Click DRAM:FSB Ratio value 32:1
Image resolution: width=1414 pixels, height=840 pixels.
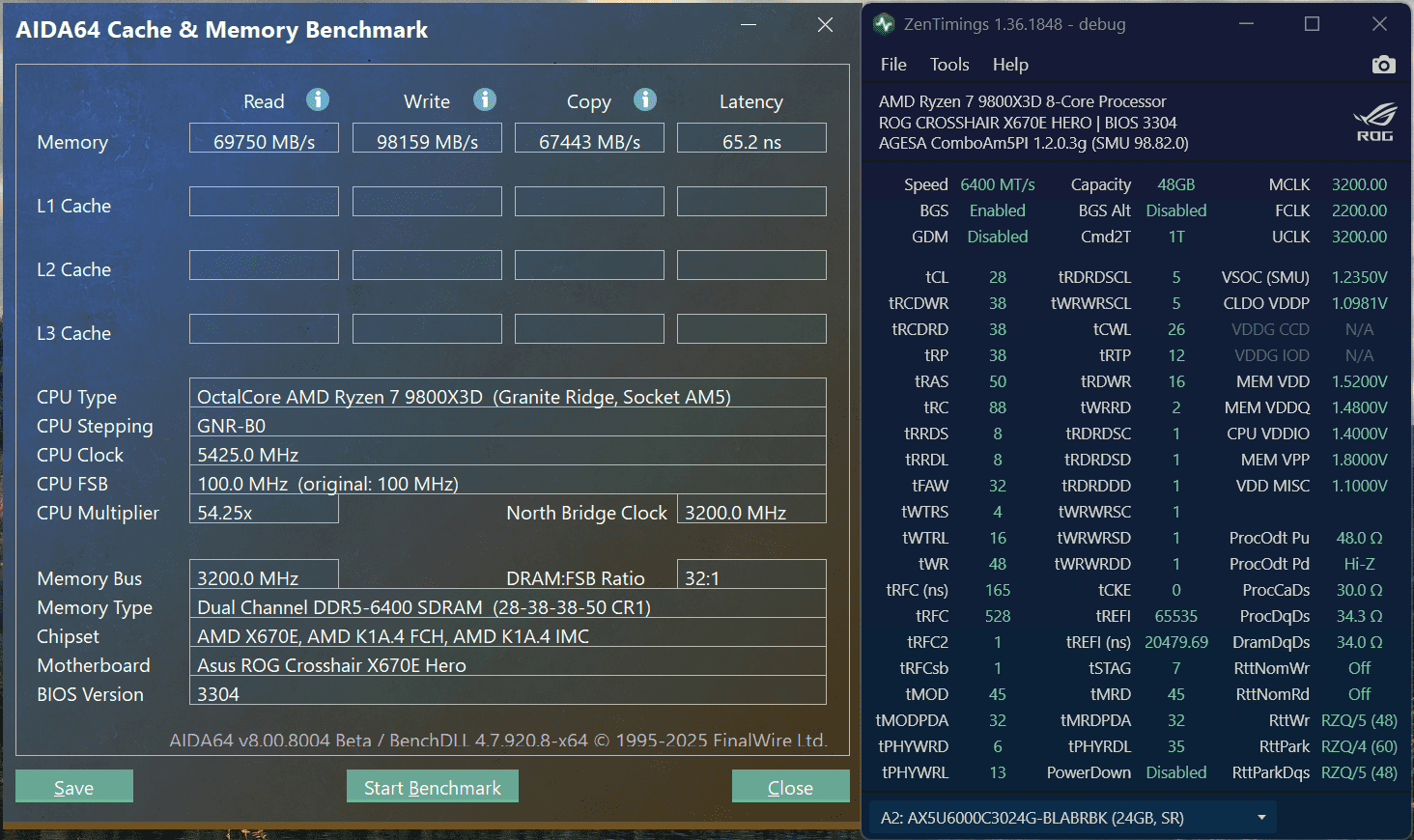[751, 574]
